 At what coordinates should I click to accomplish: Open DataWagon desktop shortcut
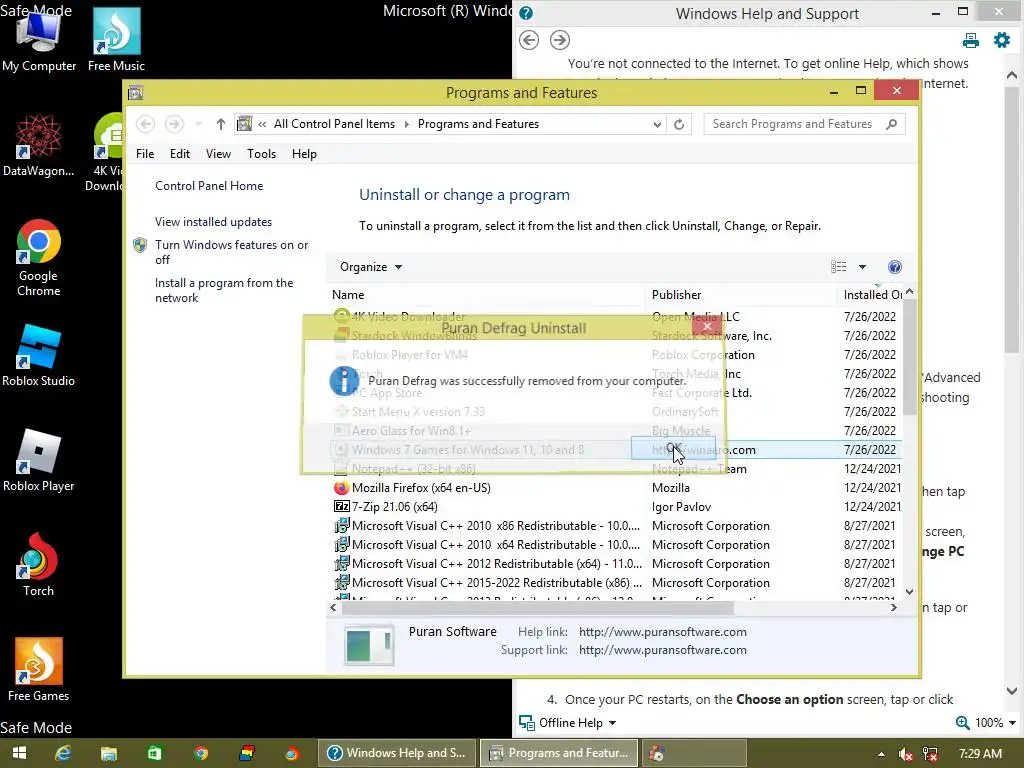[x=39, y=145]
